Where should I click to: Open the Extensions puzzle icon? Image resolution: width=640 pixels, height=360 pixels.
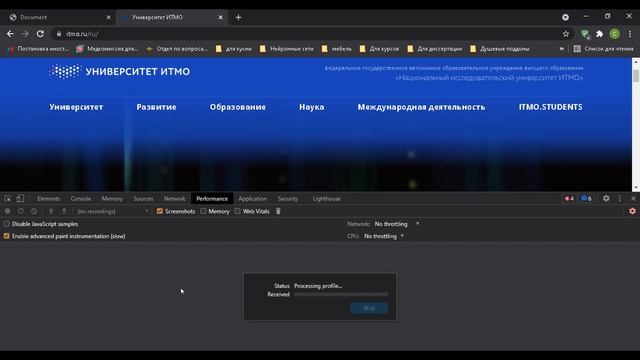click(599, 34)
